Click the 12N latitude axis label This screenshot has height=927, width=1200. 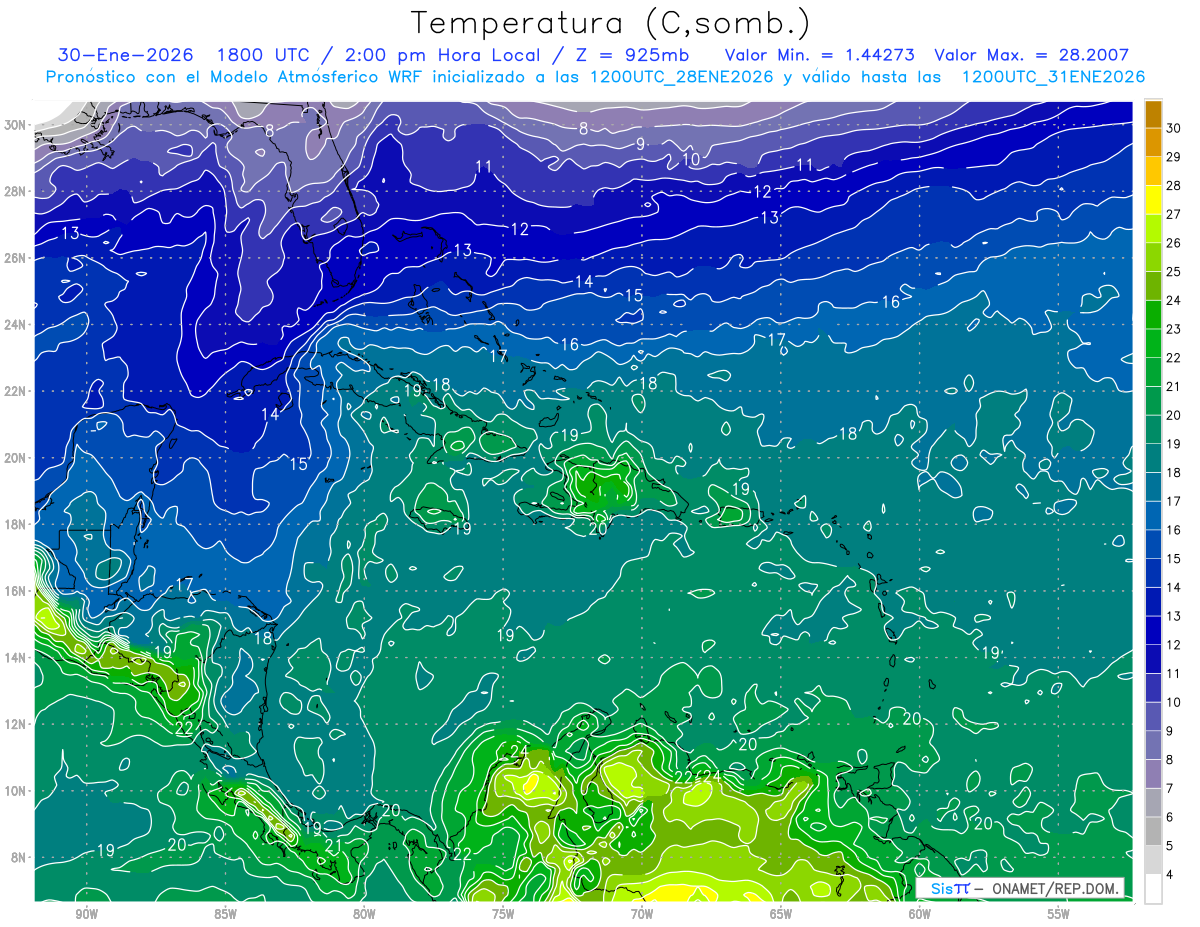pyautogui.click(x=15, y=724)
